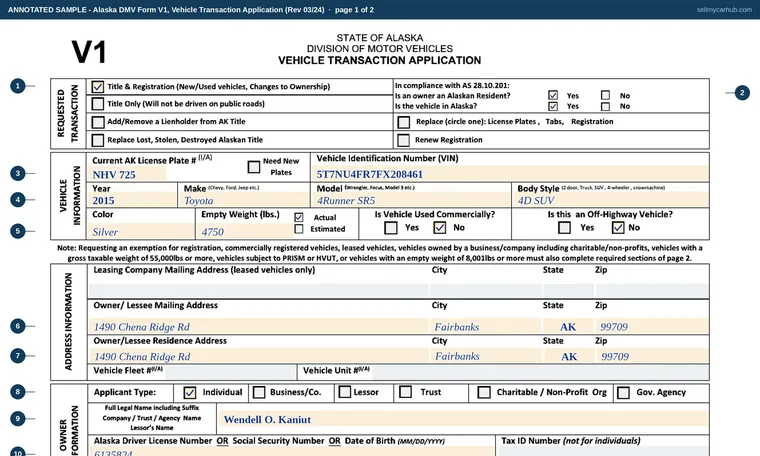Viewport: 760px width, 456px height.
Task: Click the Mailing Address City field Fairbanks
Action: point(485,326)
